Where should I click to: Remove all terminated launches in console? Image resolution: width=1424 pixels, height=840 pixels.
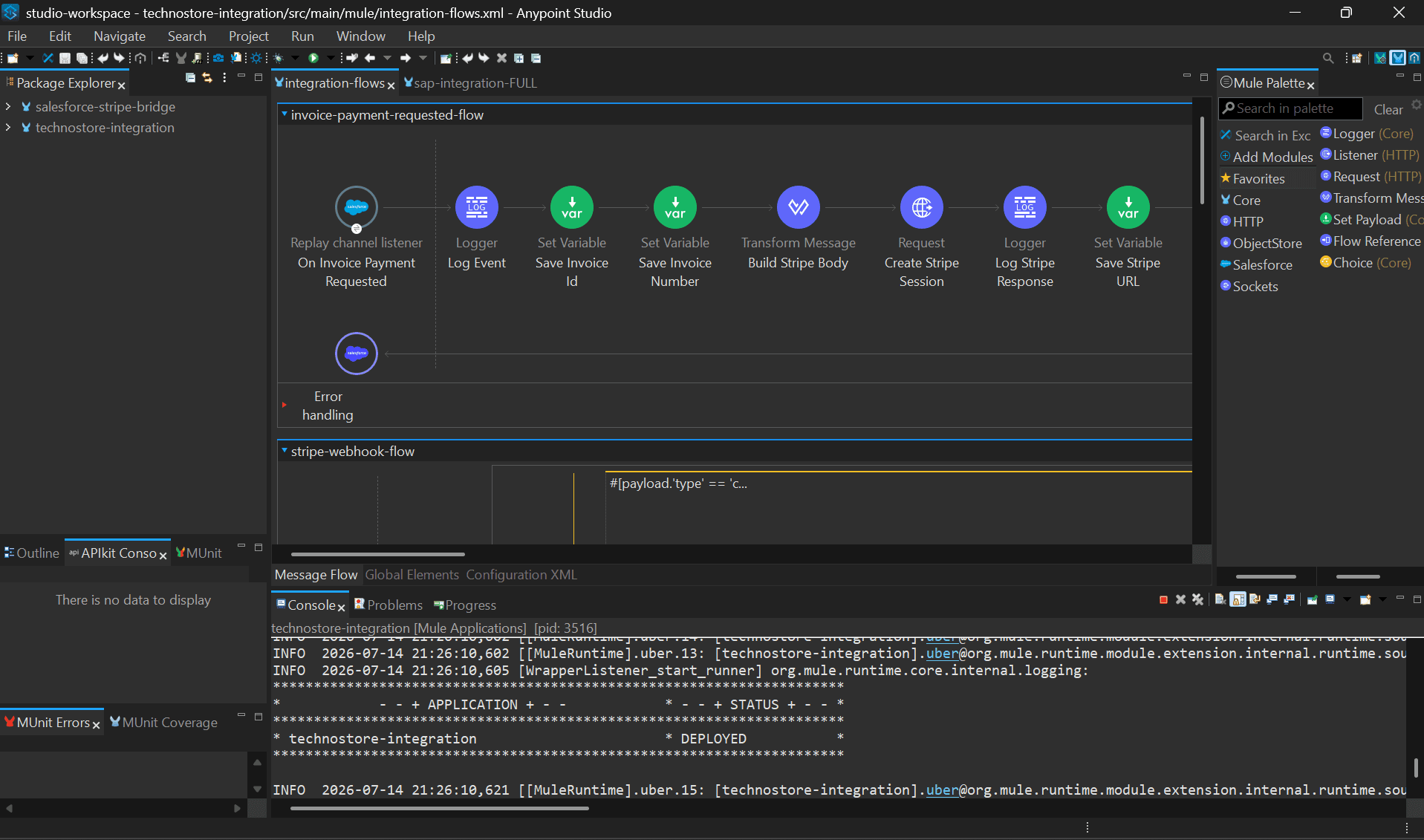(x=1197, y=599)
